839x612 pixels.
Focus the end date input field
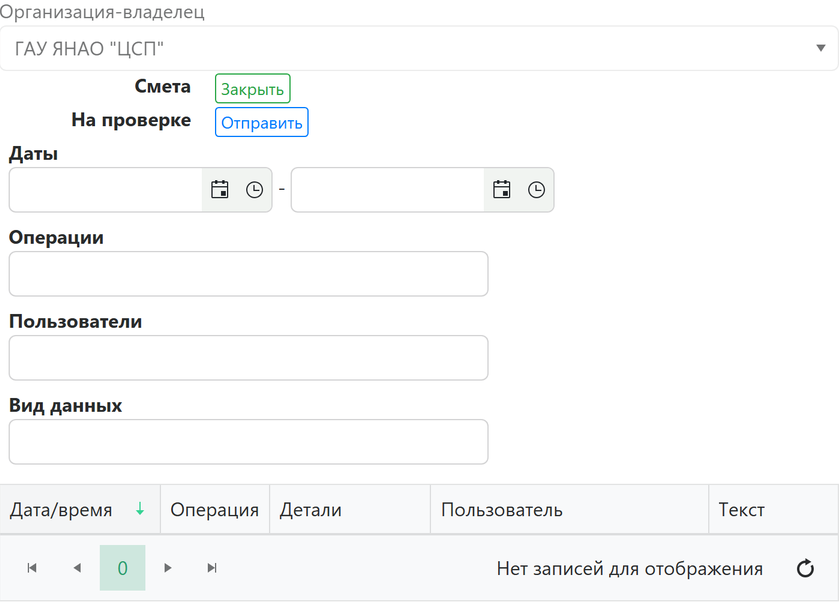(x=388, y=190)
